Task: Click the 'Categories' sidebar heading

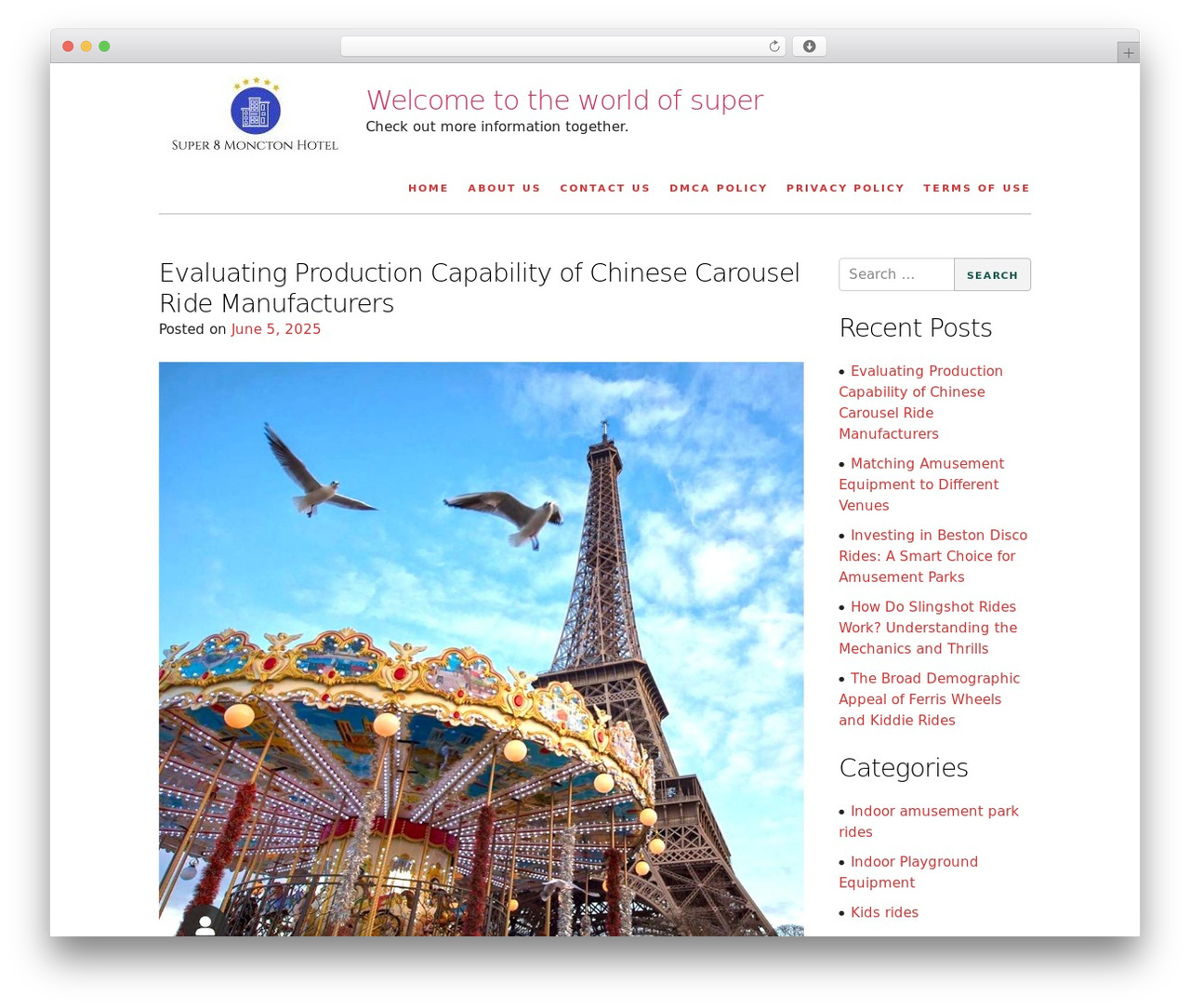Action: (x=904, y=767)
